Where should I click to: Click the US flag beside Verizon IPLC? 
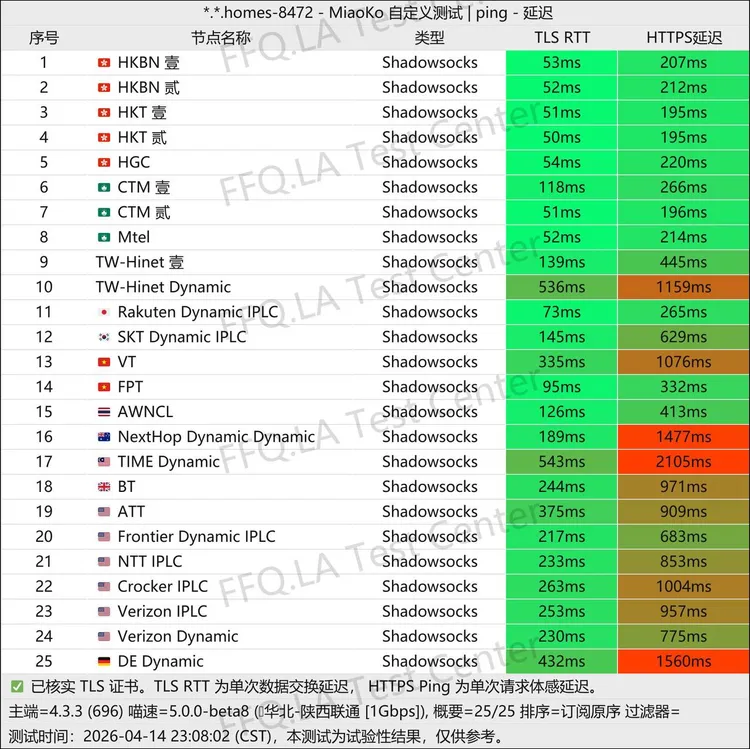point(104,611)
